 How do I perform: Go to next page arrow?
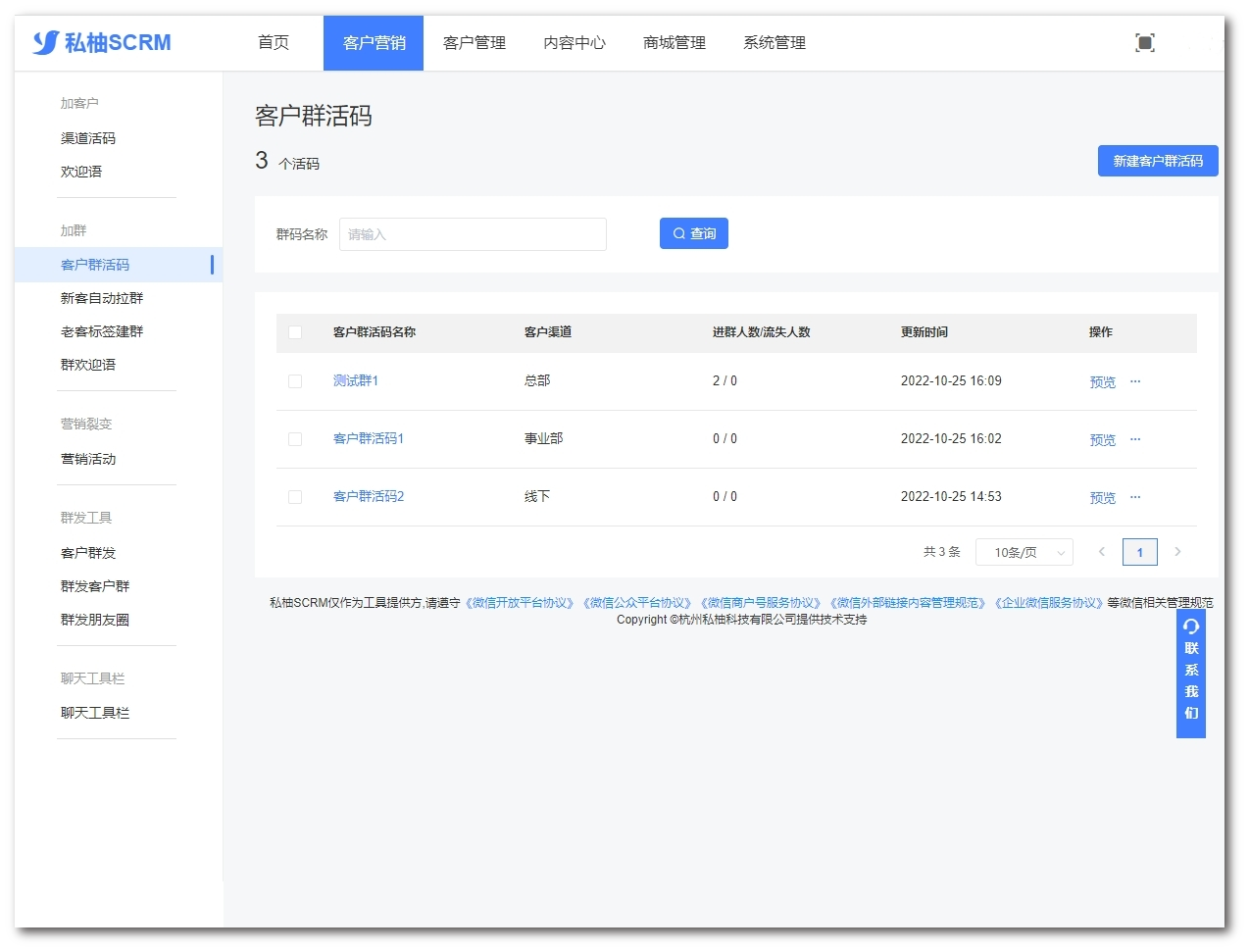pyautogui.click(x=1177, y=552)
